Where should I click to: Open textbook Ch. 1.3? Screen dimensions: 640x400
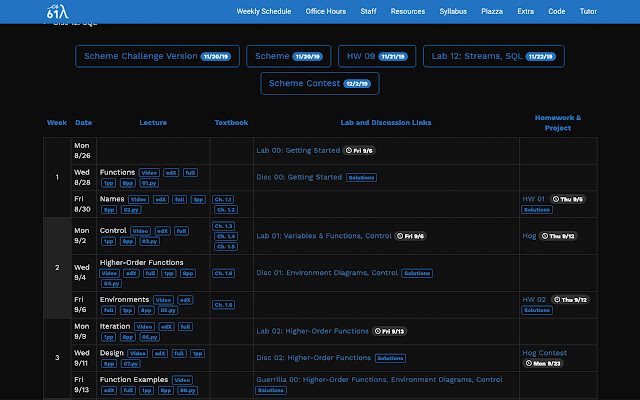[223, 226]
